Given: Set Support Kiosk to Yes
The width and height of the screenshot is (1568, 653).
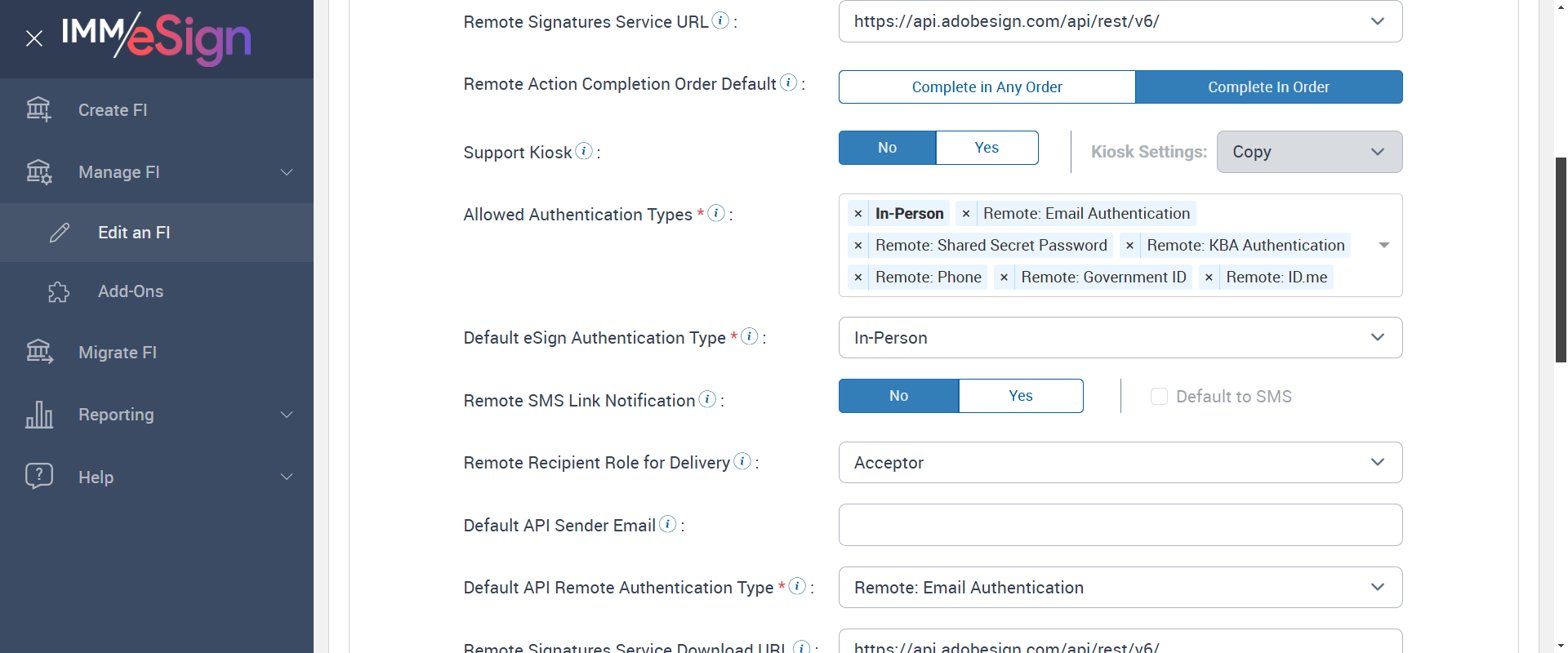Looking at the screenshot, I should (987, 148).
